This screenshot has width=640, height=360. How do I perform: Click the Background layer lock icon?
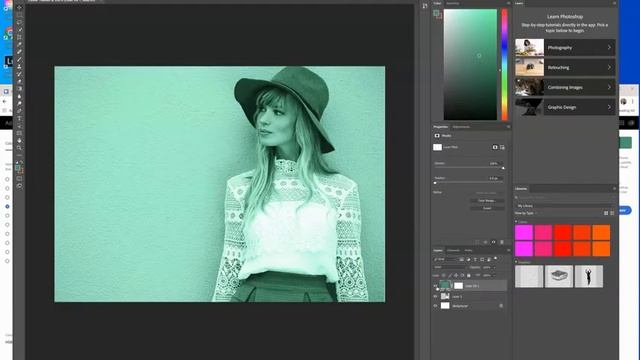(501, 306)
